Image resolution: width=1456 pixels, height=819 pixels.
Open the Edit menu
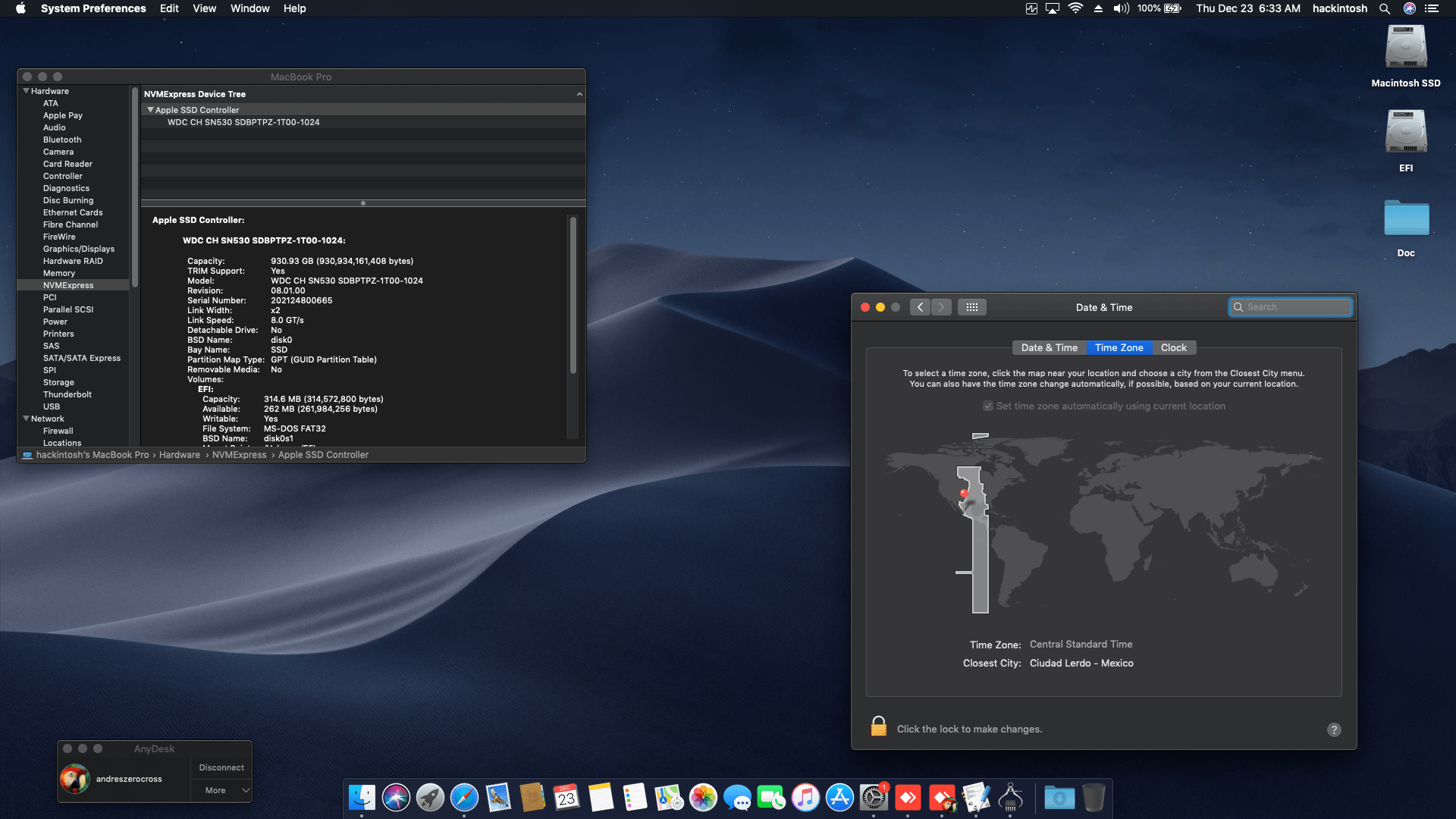169,8
